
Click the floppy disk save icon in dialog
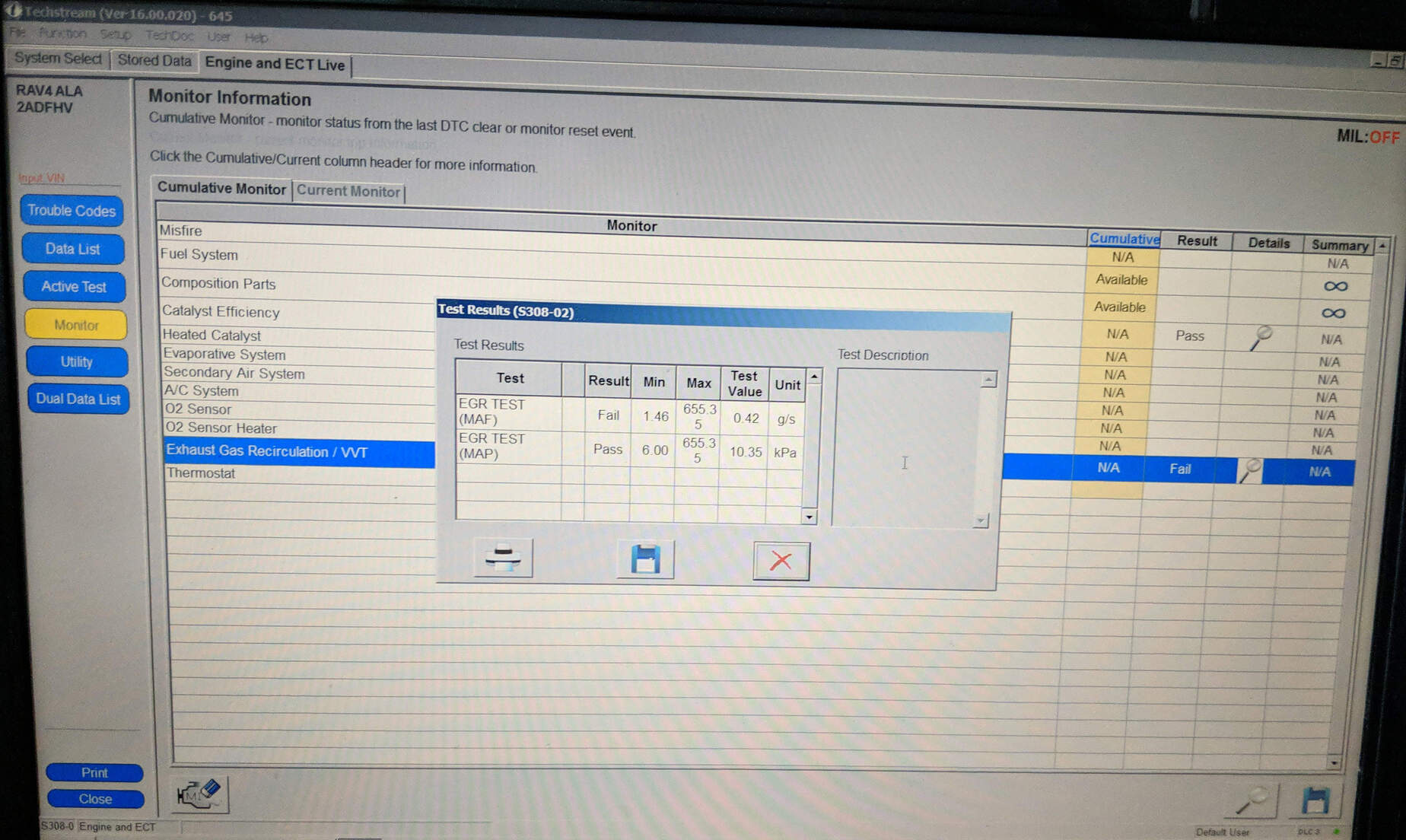[x=644, y=559]
